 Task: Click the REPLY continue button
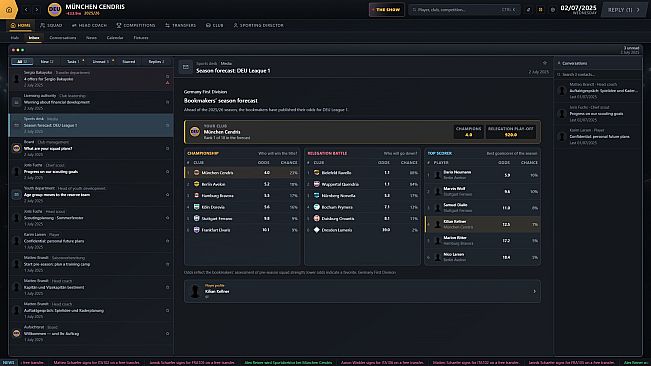pyautogui.click(x=624, y=10)
